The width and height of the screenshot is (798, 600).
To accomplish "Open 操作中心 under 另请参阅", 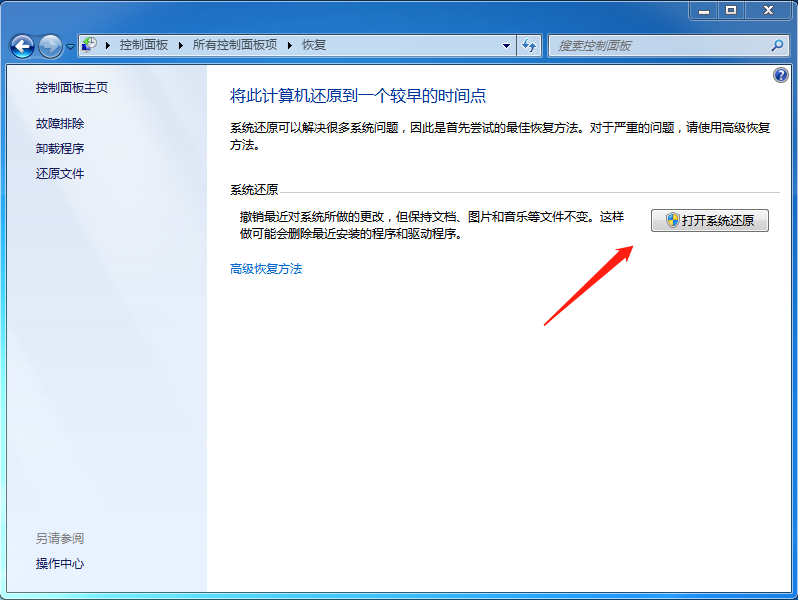I will [60, 563].
